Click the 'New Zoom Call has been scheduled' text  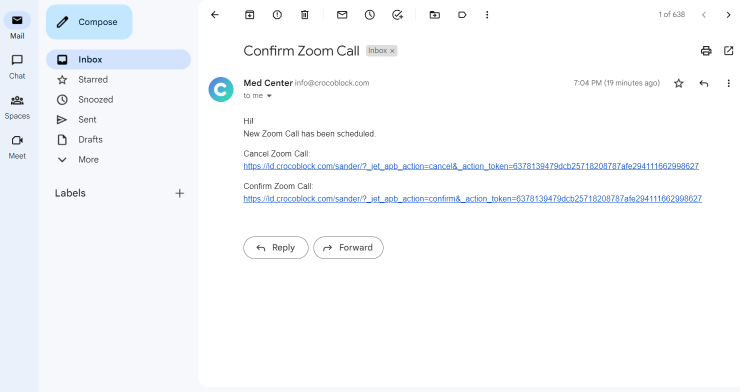(310, 134)
